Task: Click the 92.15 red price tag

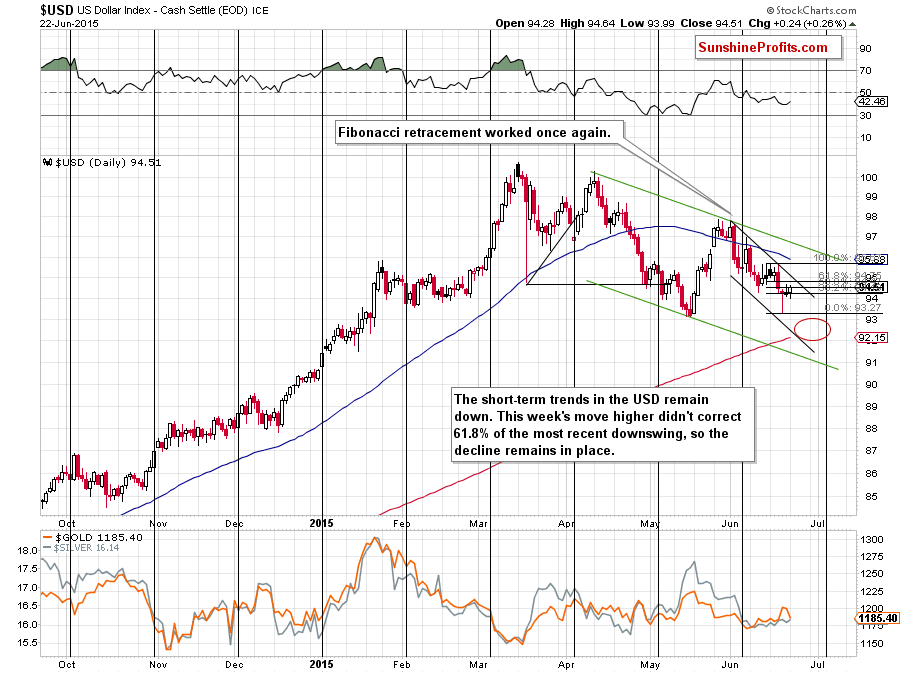Action: [x=871, y=338]
